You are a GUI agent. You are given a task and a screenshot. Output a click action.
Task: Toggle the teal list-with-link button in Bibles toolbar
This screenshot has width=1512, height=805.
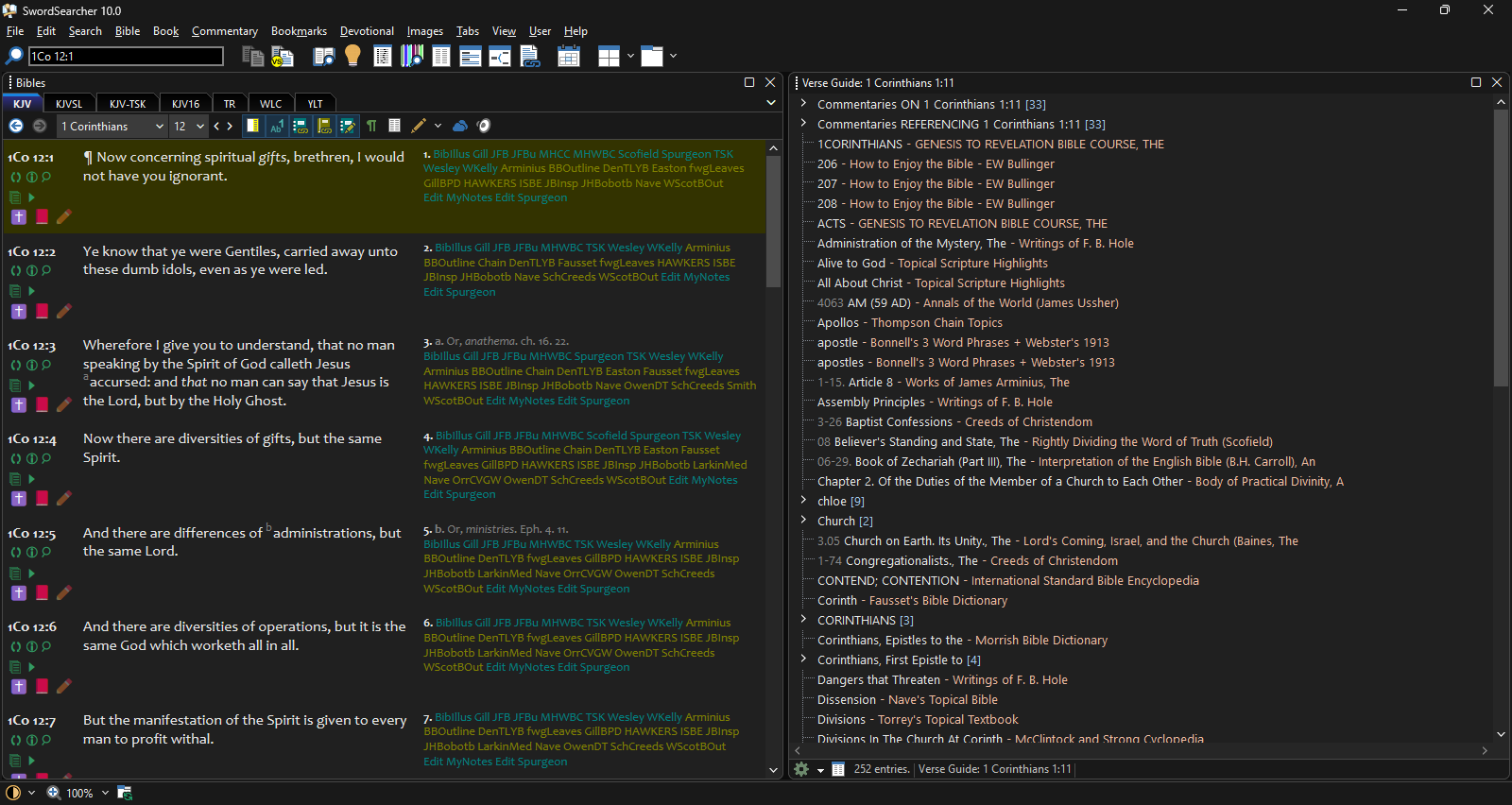point(301,126)
